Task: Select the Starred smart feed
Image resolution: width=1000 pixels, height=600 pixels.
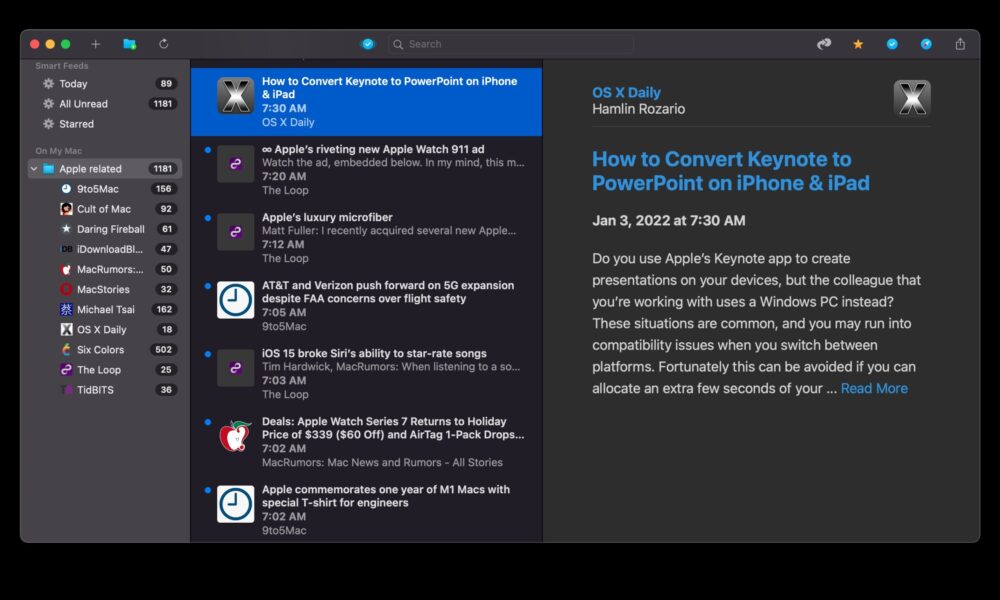Action: tap(105, 124)
